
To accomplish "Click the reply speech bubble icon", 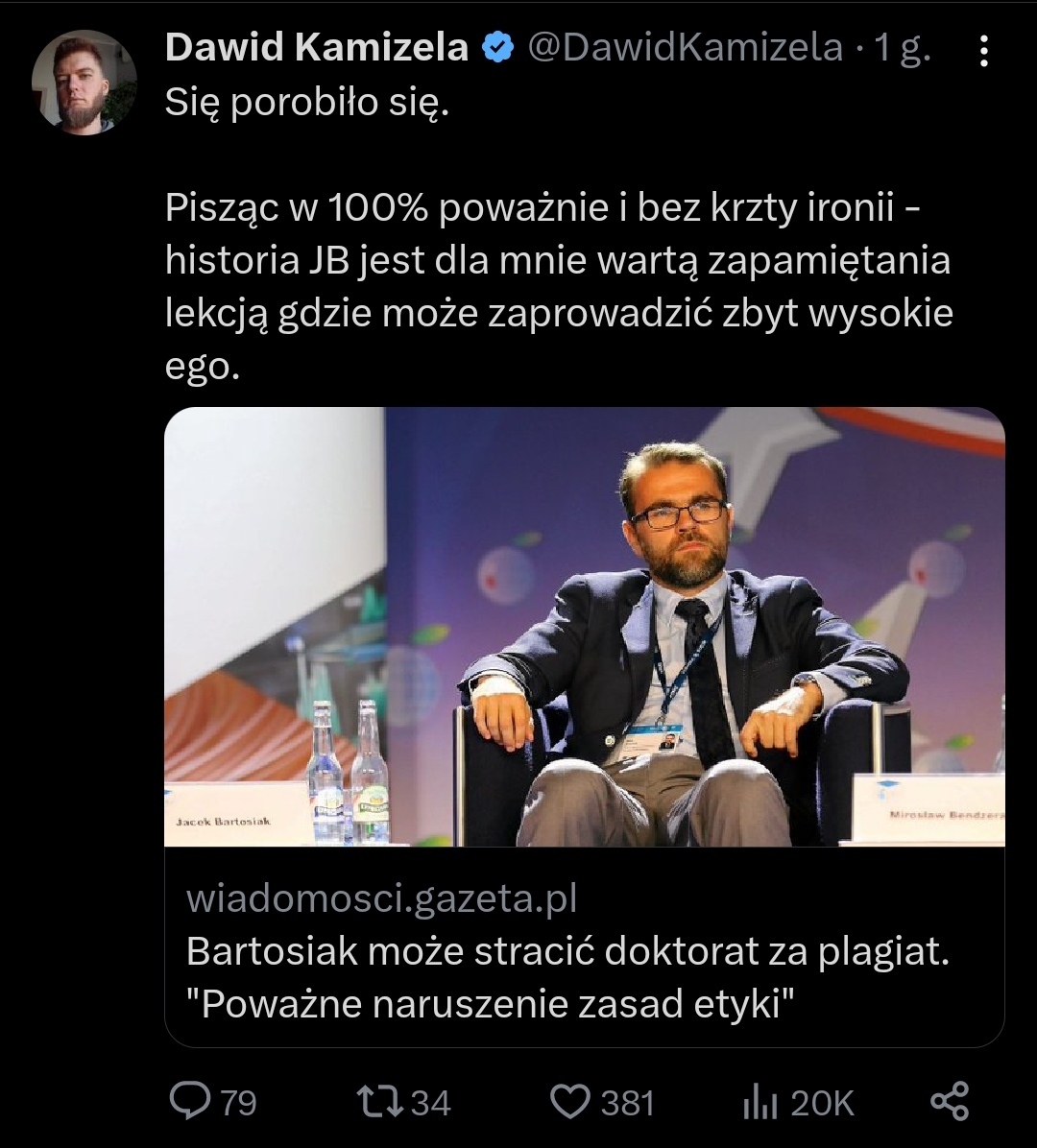I will point(189,1101).
